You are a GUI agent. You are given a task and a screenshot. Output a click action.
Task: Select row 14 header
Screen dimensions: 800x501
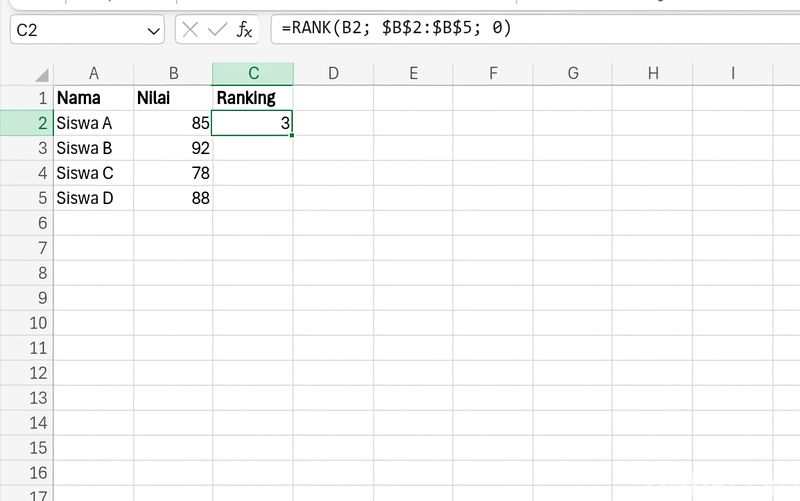point(27,423)
